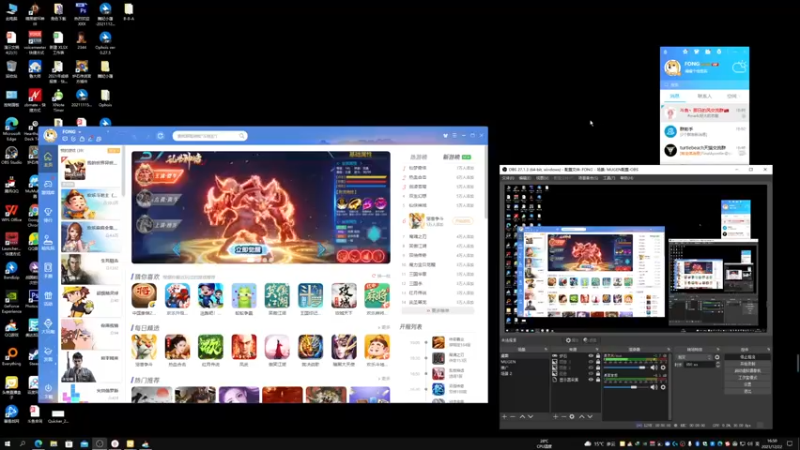This screenshot has width=800, height=450.
Task: Click the start recording button in OBS controls
Action: click(748, 364)
